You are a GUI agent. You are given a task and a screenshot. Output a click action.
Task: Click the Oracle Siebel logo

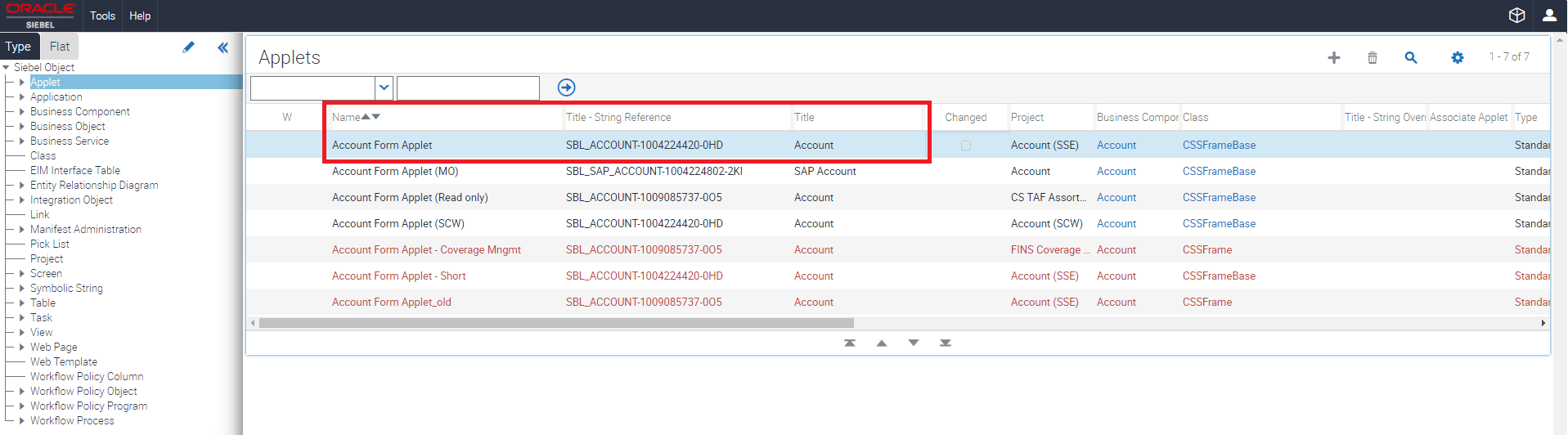40,16
